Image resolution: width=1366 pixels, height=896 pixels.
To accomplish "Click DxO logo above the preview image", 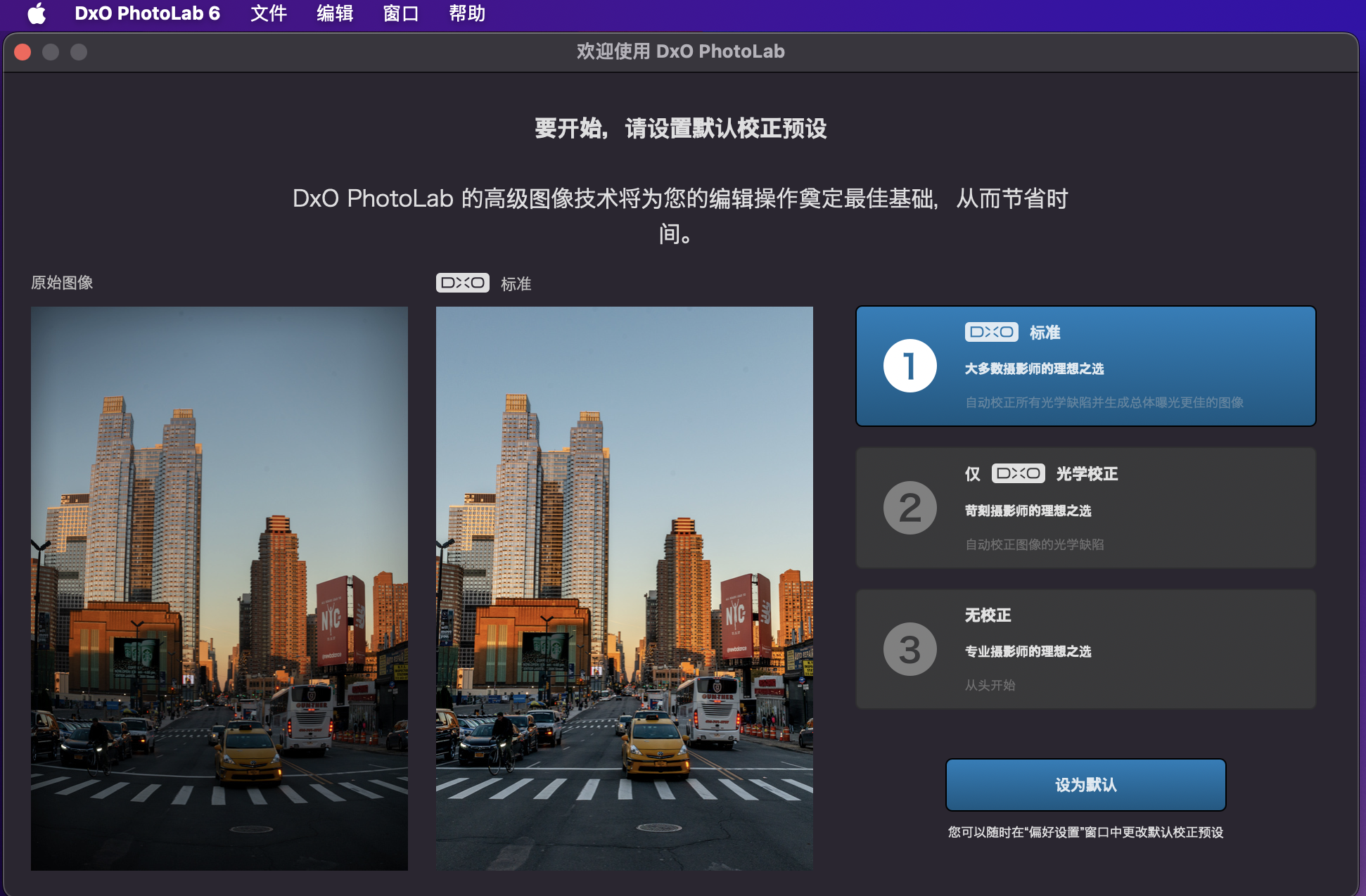I will [x=462, y=283].
